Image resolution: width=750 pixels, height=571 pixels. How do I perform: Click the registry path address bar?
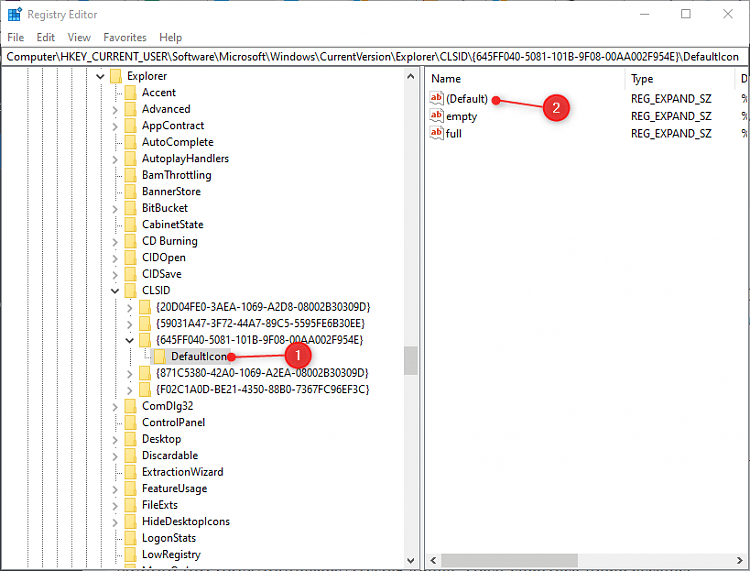click(x=375, y=56)
